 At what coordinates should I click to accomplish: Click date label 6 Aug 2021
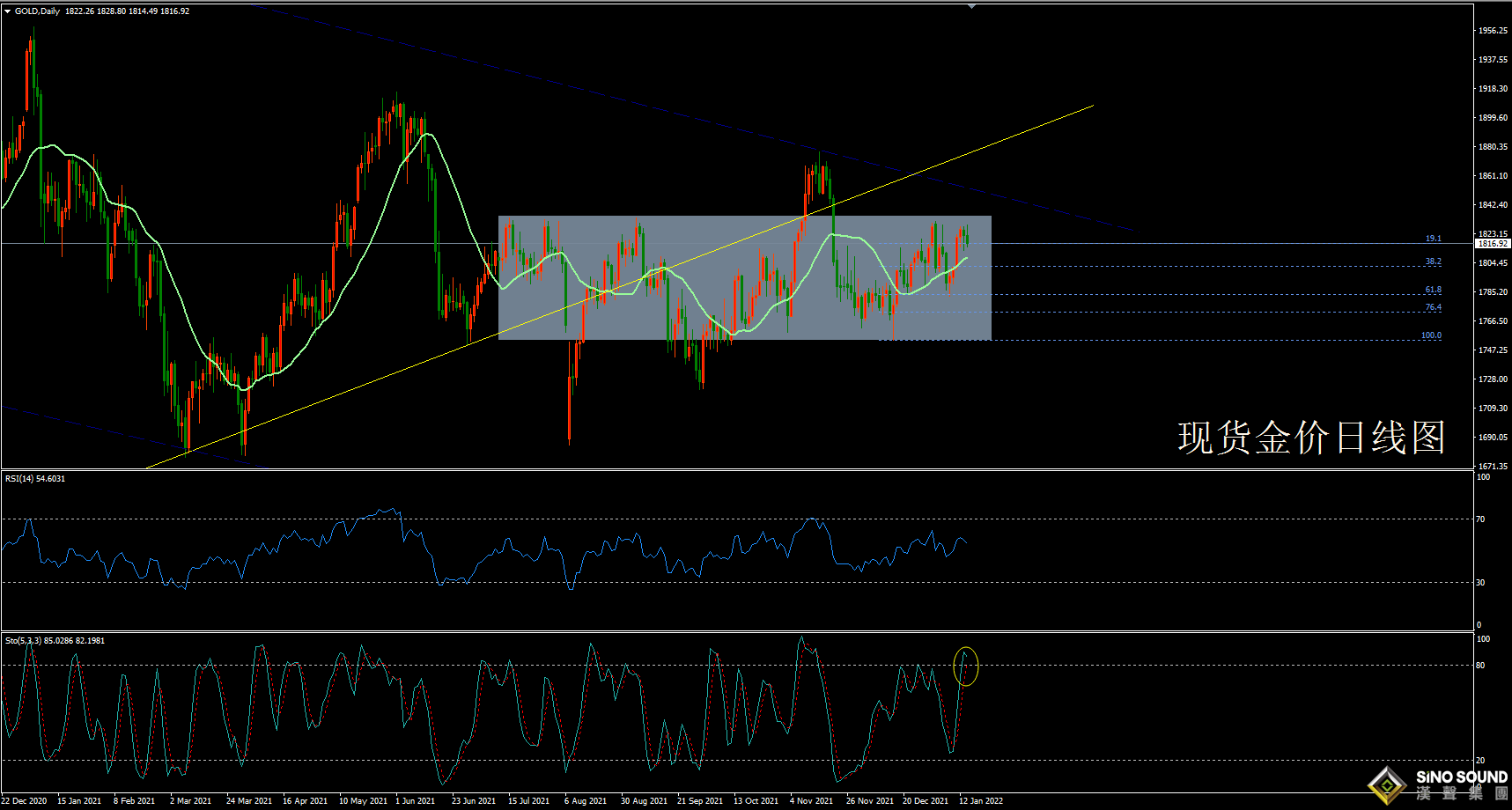tap(586, 801)
